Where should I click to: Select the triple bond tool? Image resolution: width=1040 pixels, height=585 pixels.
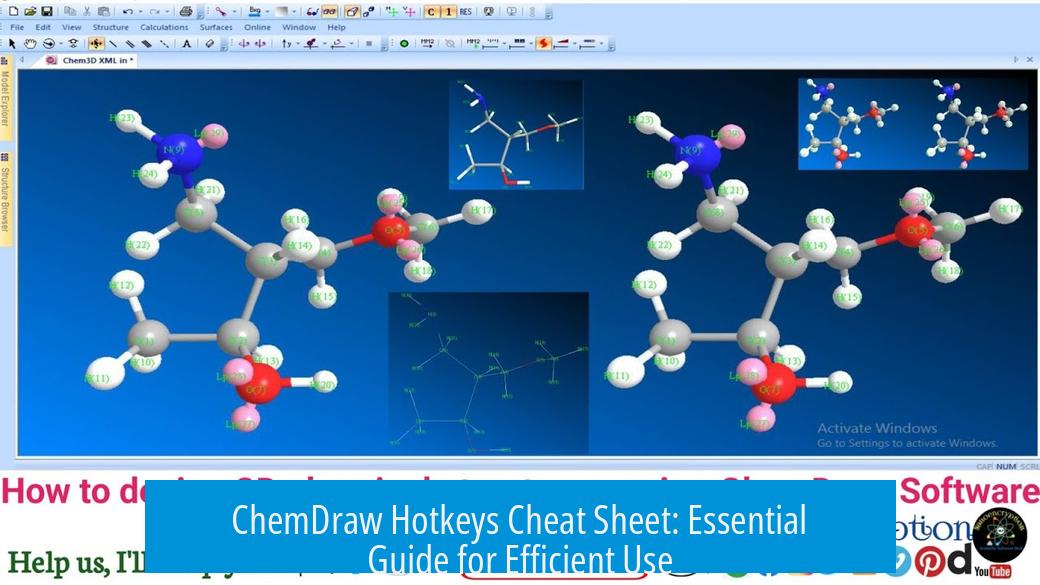tap(147, 43)
